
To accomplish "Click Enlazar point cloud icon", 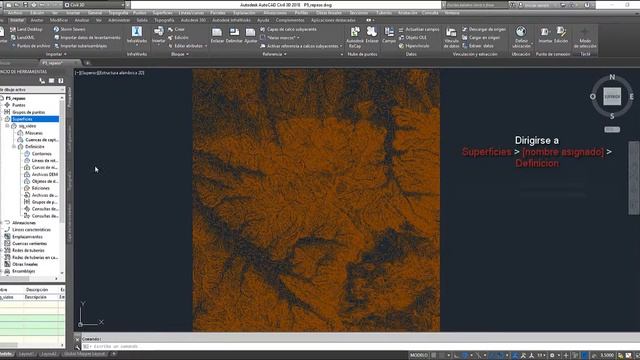I will [372, 32].
